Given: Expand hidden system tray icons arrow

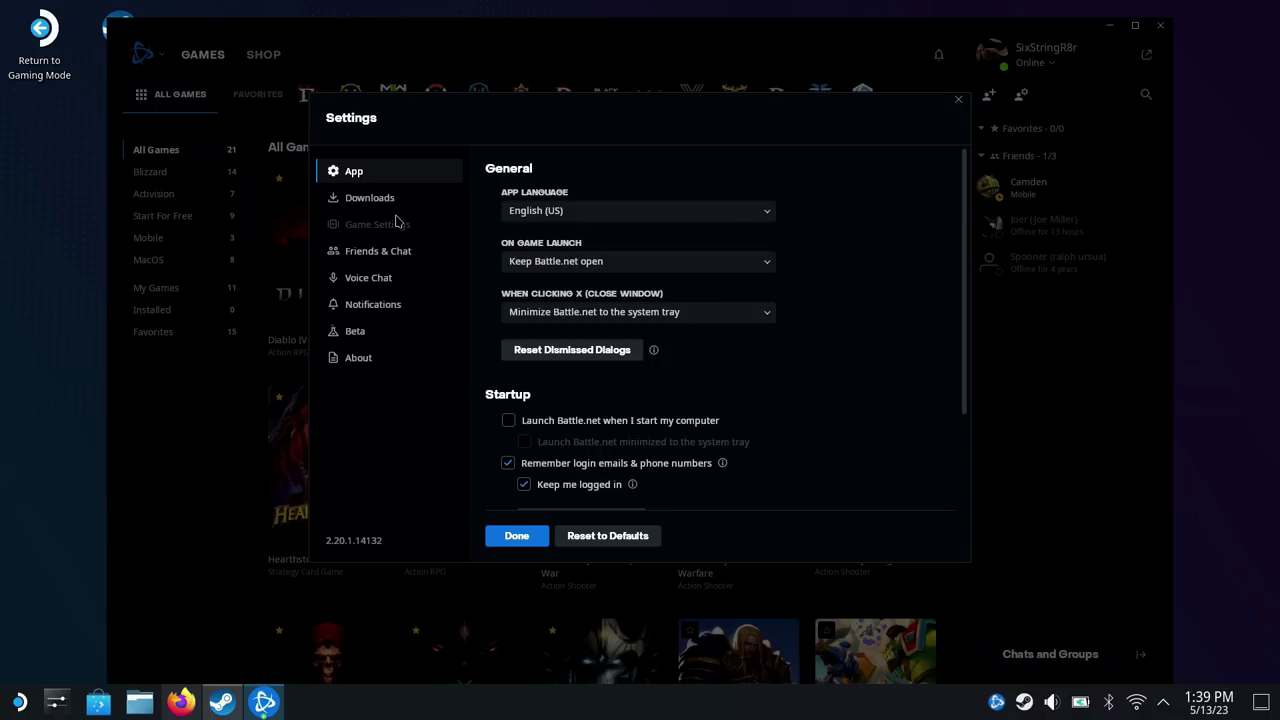Looking at the screenshot, I should point(1163,702).
